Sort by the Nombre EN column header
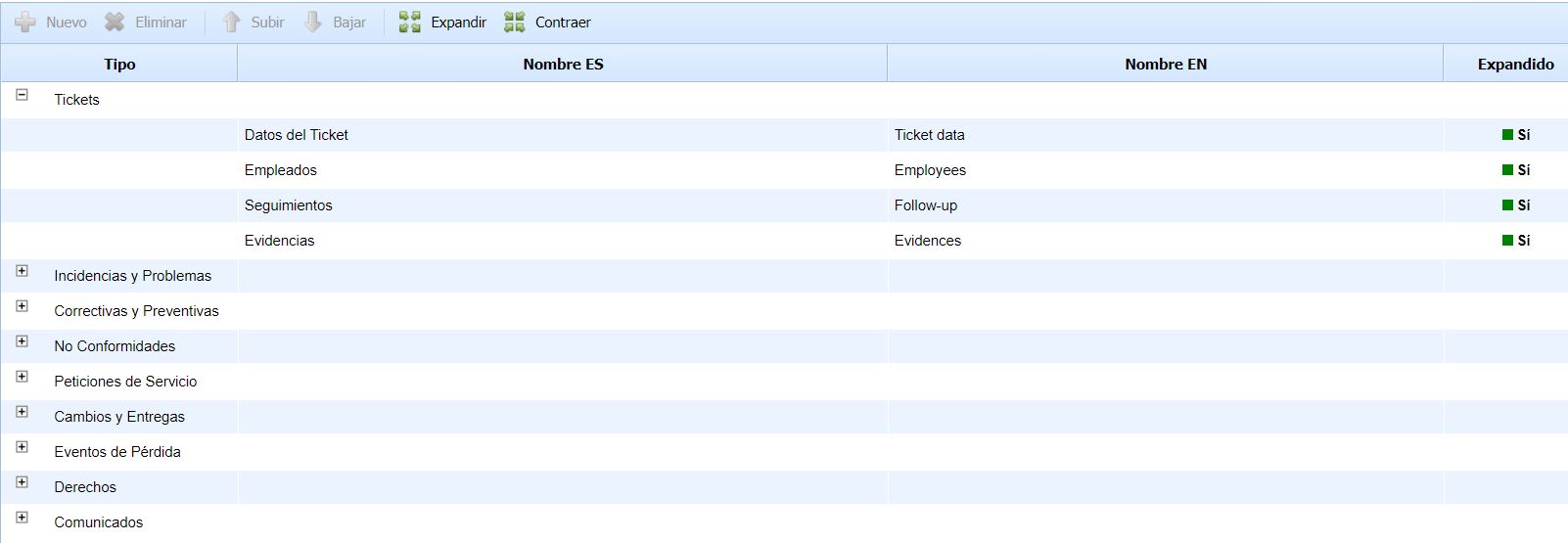1568x543 pixels. pyautogui.click(x=1165, y=65)
